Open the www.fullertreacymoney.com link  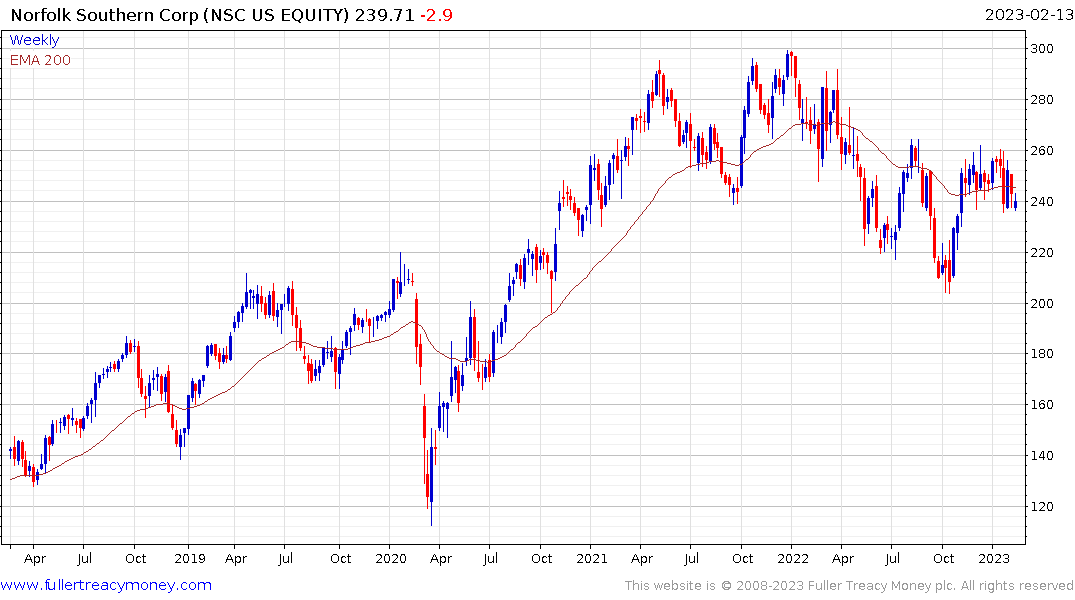(x=106, y=585)
